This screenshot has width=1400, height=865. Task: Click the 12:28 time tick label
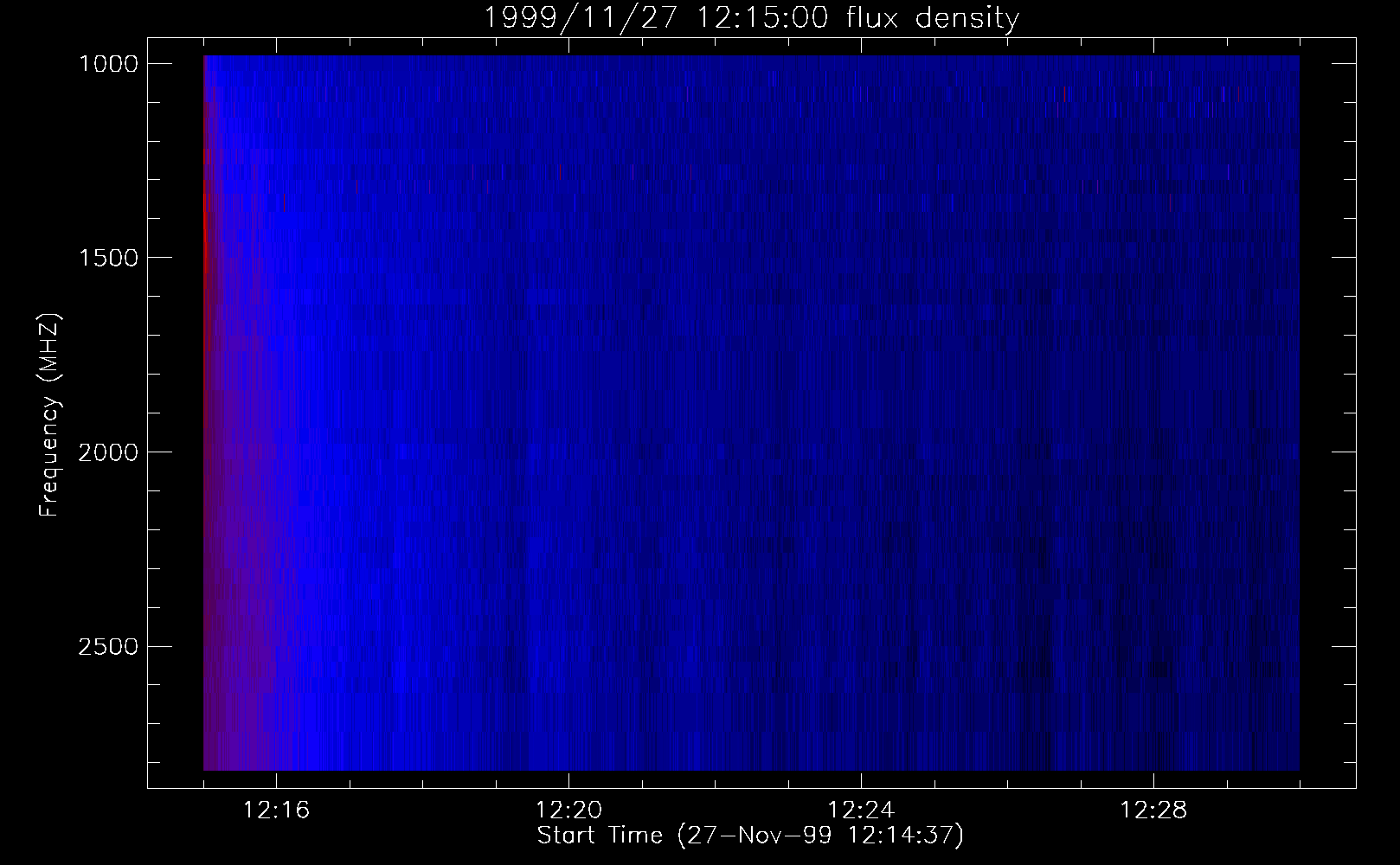click(1153, 811)
